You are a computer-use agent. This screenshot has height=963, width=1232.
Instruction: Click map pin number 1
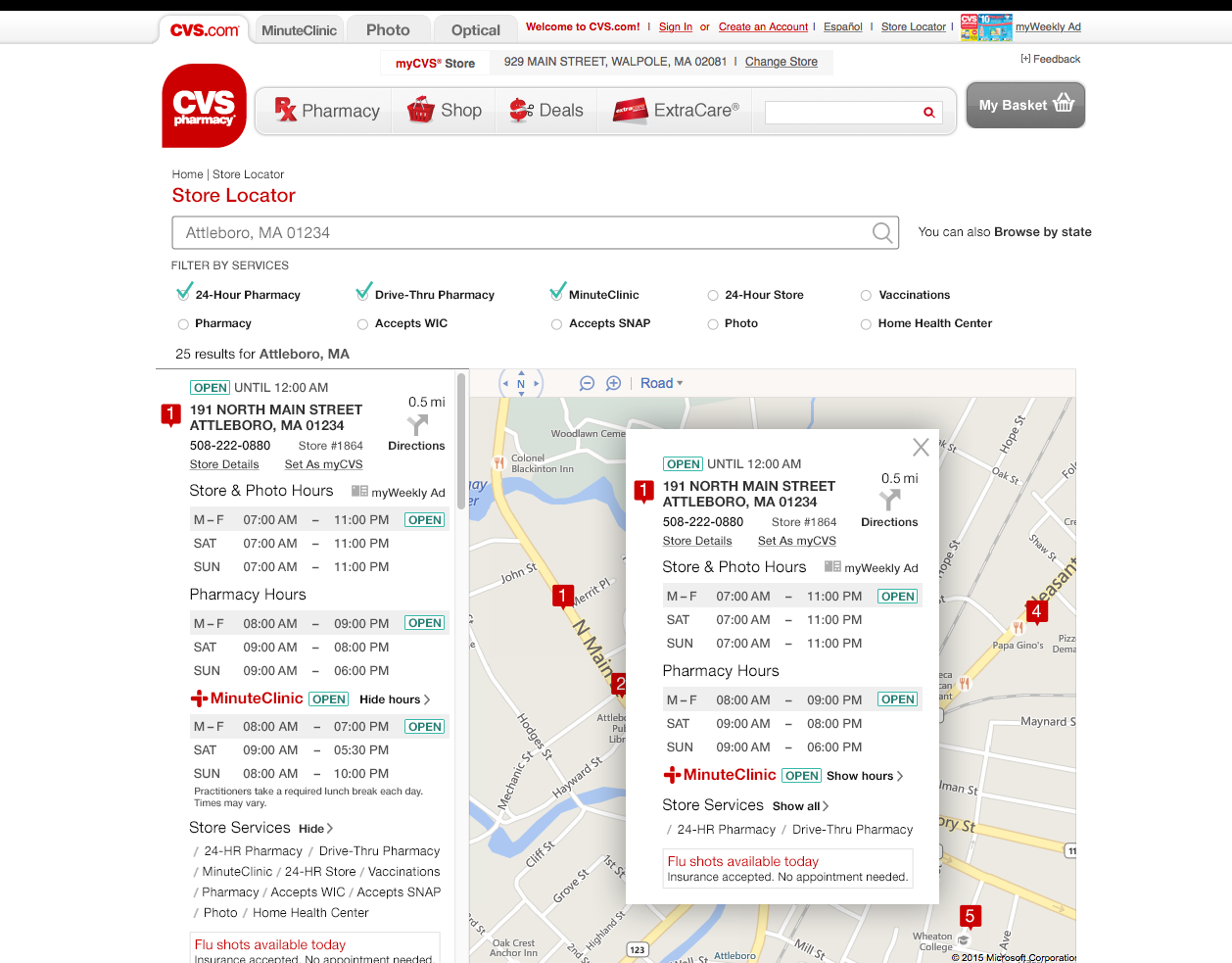click(x=562, y=597)
